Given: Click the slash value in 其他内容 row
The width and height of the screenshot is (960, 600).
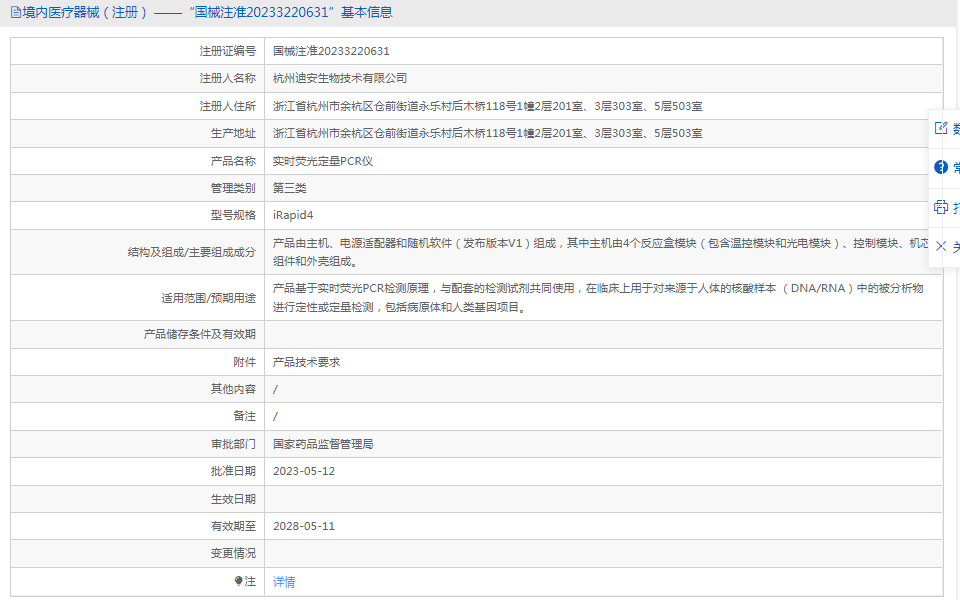Looking at the screenshot, I should click(276, 389).
